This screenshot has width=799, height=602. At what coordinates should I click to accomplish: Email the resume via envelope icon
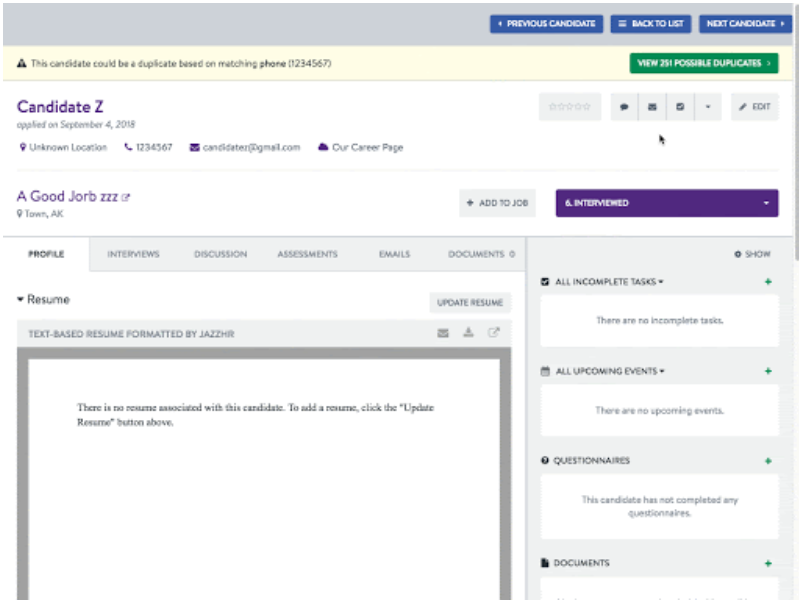(443, 333)
